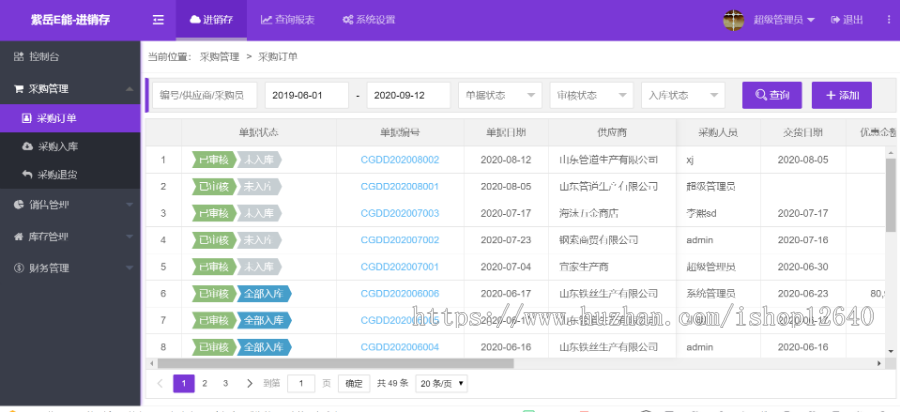The image size is (900, 412).
Task: Select 采购退货 in the sidebar
Action: [70, 174]
